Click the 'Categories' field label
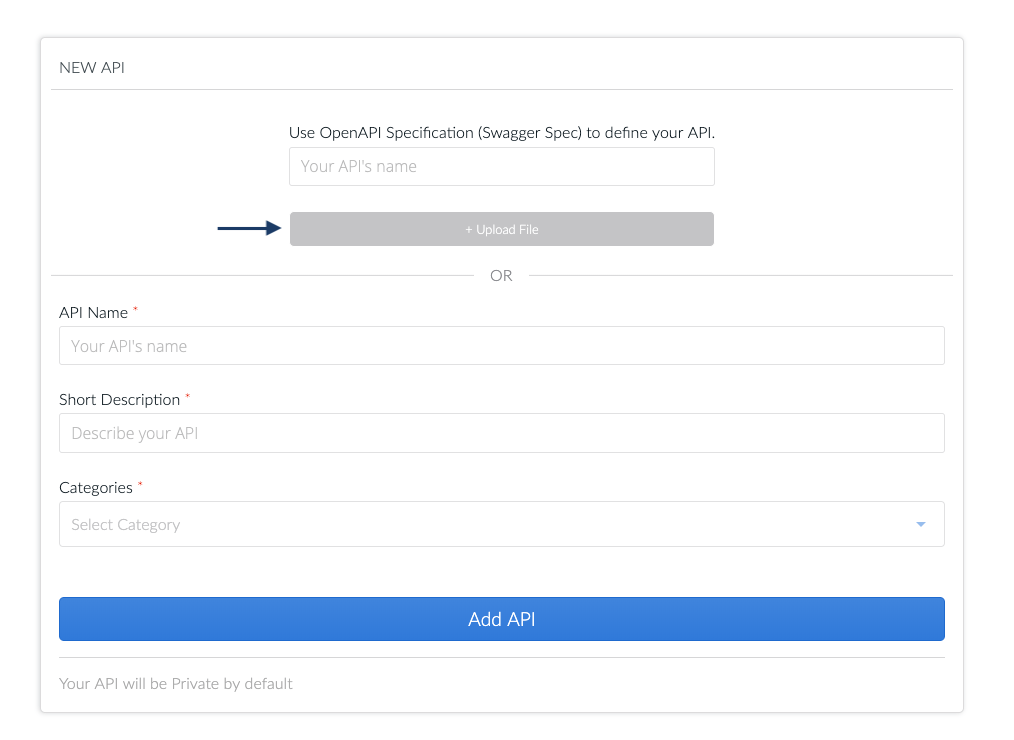Image resolution: width=1014 pixels, height=740 pixels. [96, 488]
